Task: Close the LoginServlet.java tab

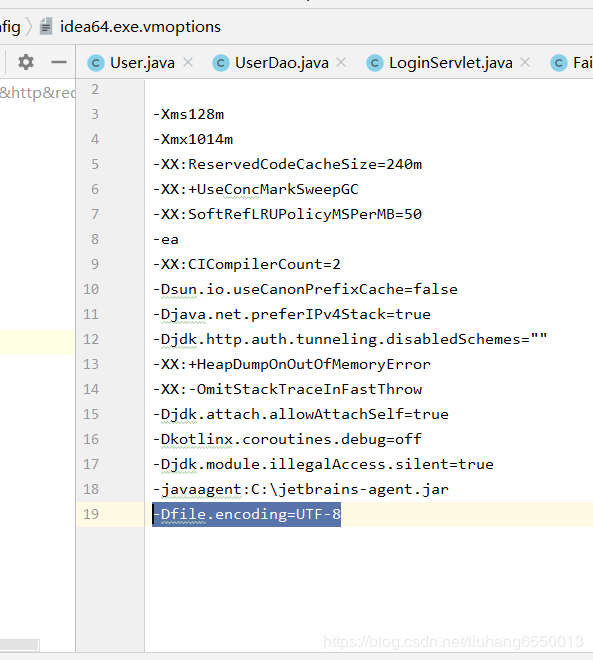Action: pyautogui.click(x=525, y=62)
